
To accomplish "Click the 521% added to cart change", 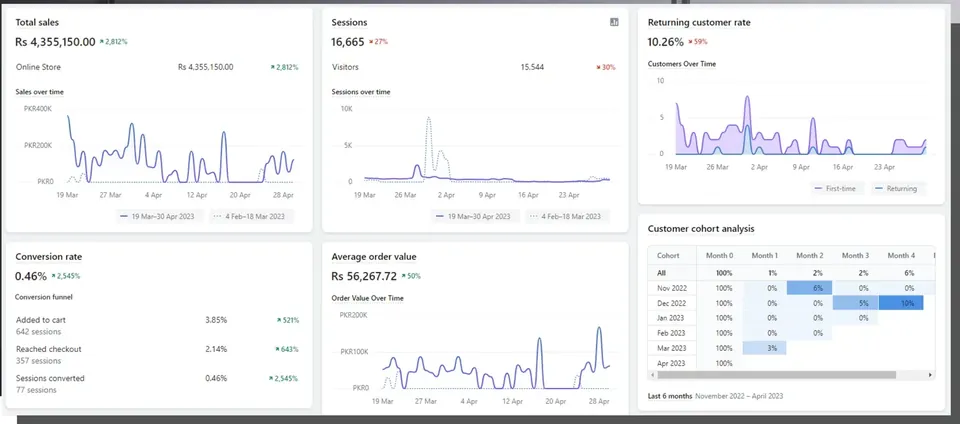I will point(288,320).
